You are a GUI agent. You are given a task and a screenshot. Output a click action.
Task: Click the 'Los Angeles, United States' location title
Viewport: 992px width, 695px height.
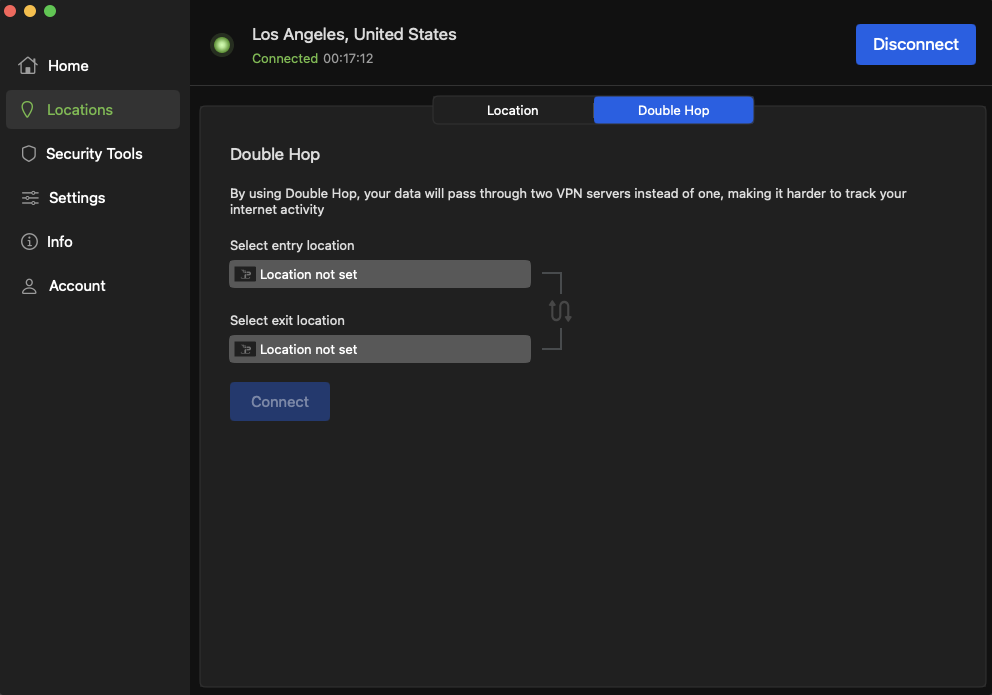click(x=354, y=34)
